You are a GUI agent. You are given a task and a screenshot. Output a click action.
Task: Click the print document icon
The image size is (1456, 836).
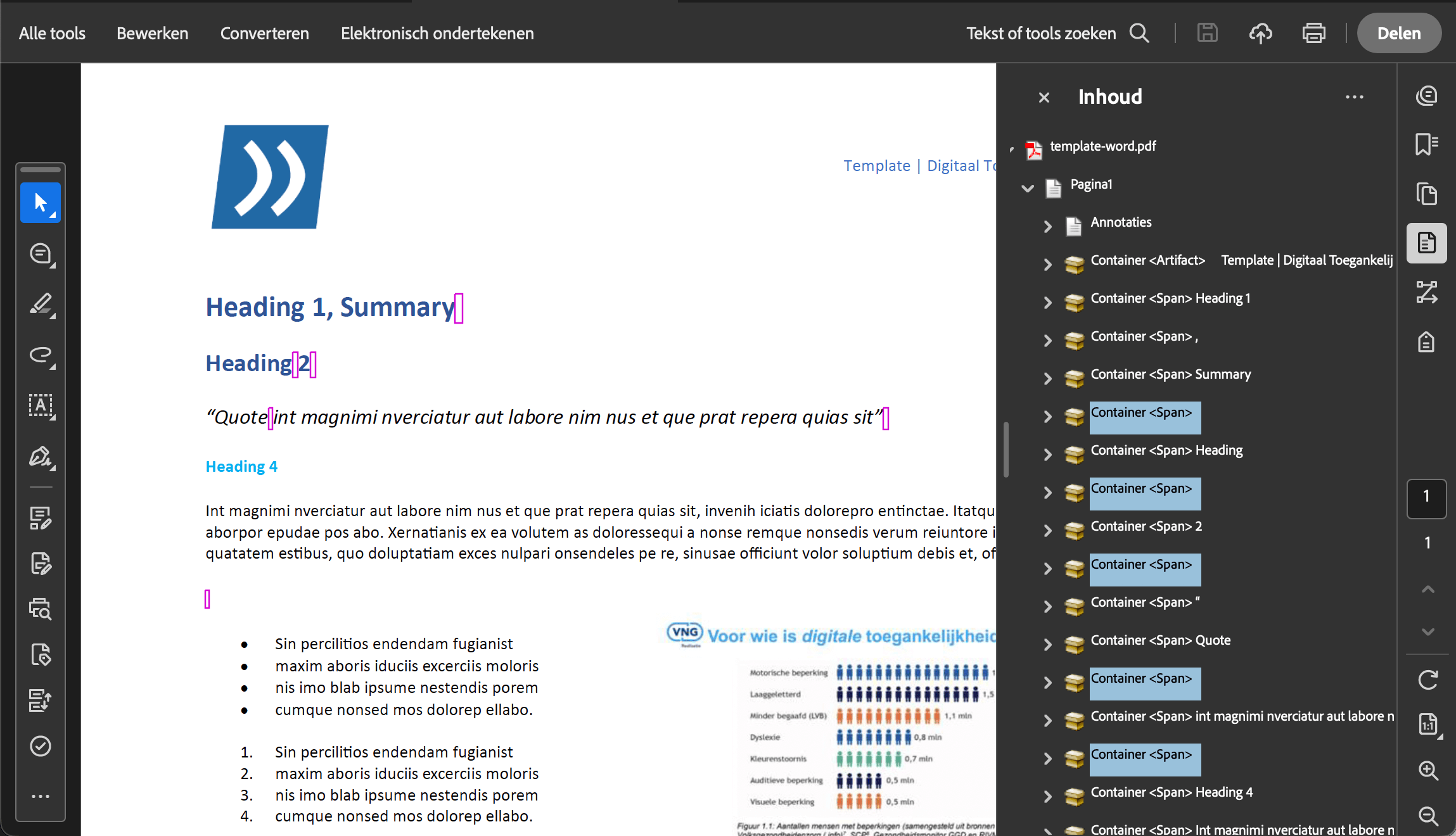(x=1313, y=33)
